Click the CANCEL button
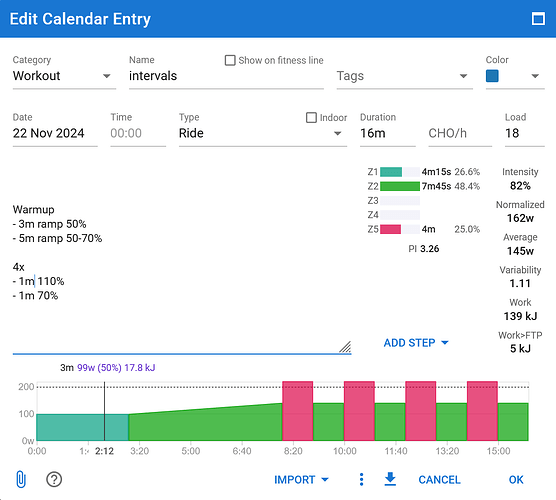Image resolution: width=556 pixels, height=500 pixels. point(439,479)
